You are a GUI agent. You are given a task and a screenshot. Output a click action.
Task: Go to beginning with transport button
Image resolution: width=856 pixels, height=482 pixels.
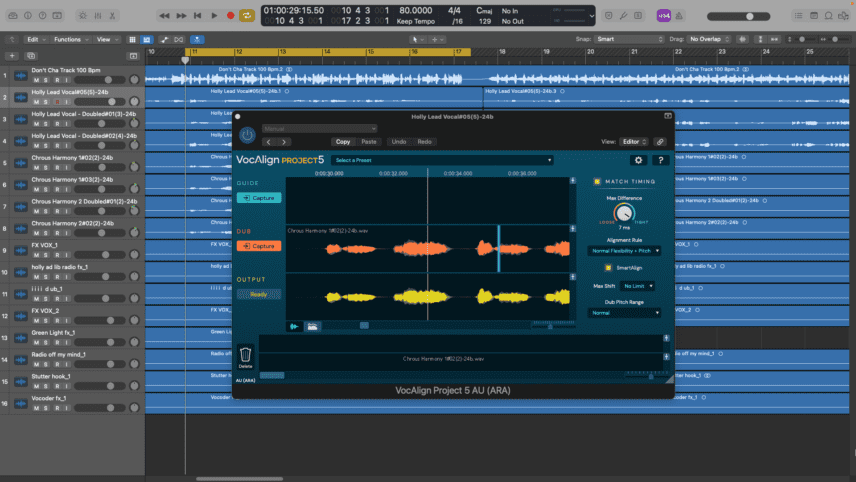click(198, 16)
